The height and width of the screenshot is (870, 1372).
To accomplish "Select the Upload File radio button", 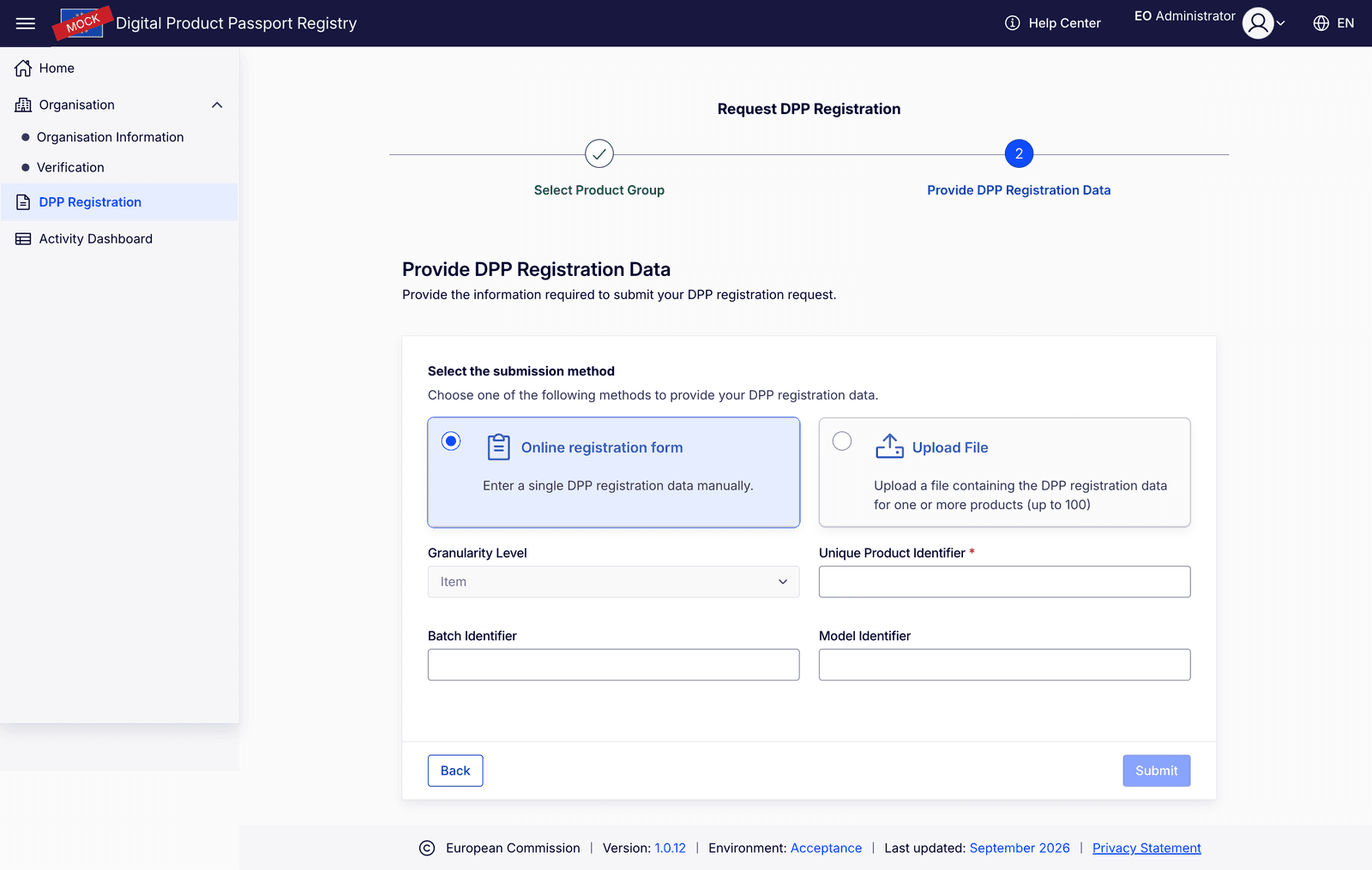I will (x=842, y=441).
